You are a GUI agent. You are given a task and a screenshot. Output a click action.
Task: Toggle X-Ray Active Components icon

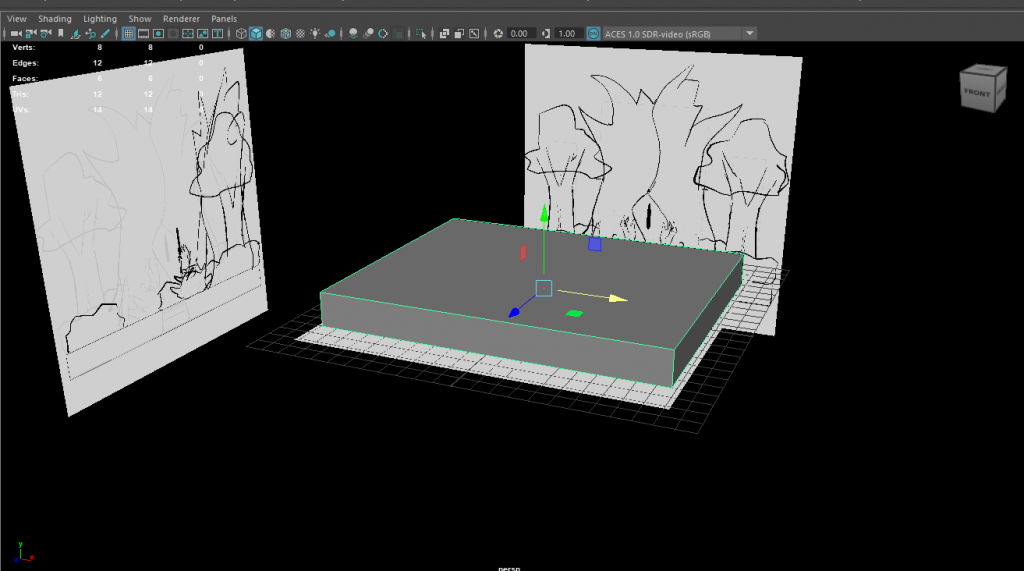pos(460,33)
